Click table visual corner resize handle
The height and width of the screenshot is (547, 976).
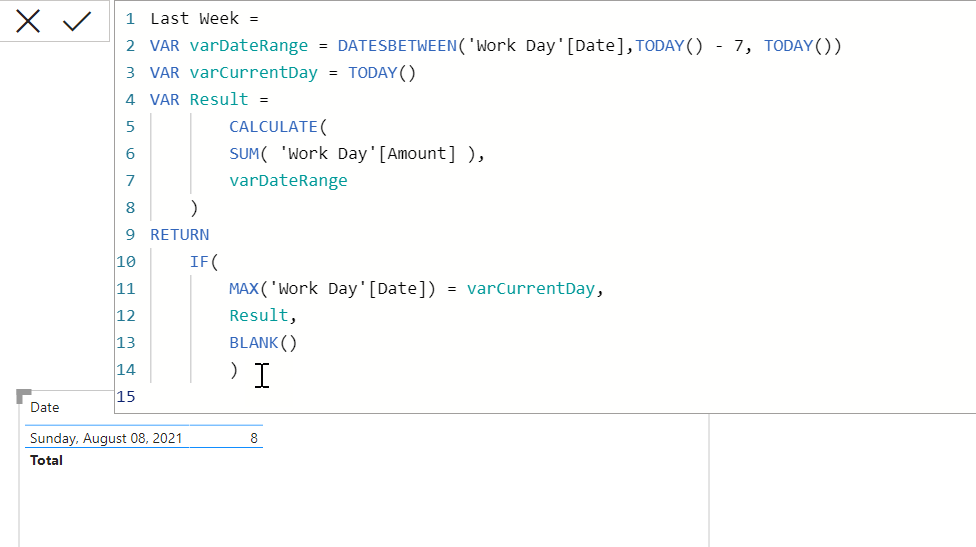click(23, 396)
